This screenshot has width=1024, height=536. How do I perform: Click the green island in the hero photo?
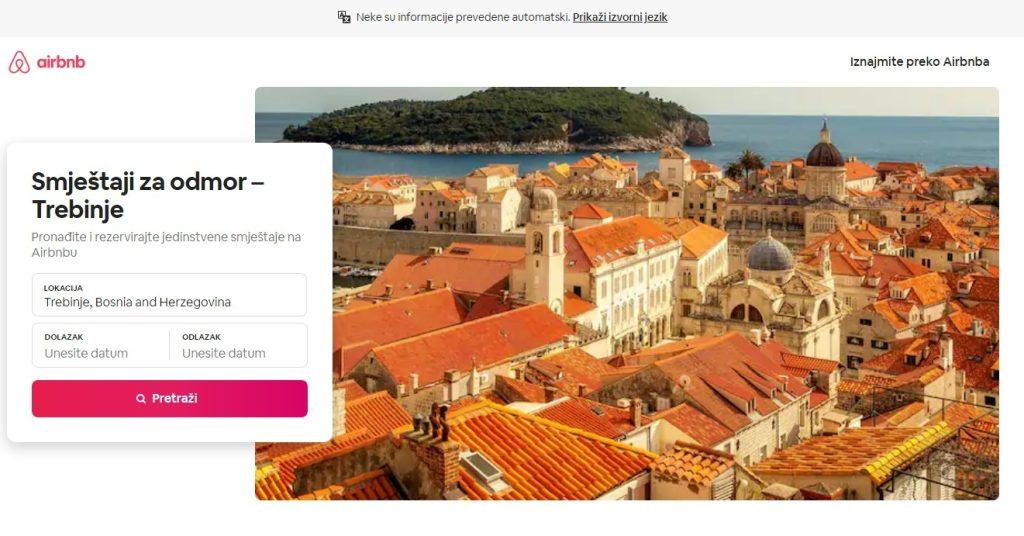496,118
